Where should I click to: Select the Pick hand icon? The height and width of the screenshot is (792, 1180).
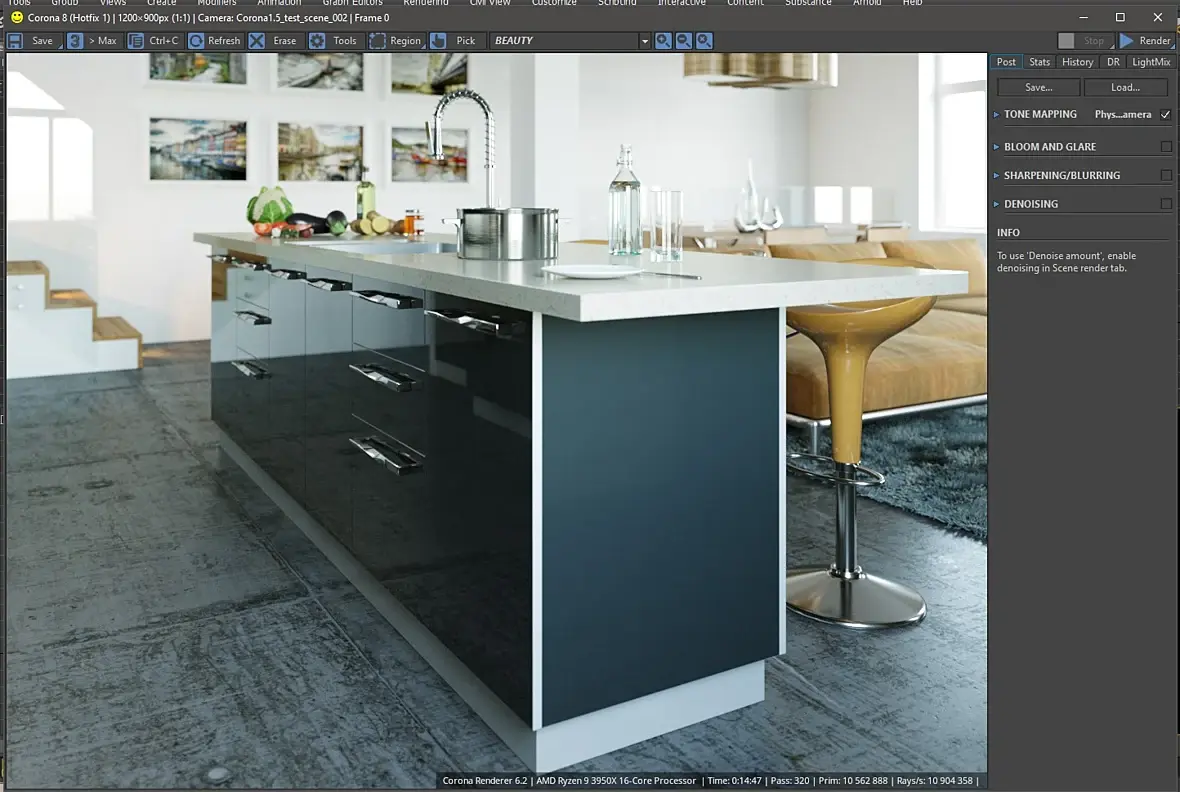tap(438, 41)
